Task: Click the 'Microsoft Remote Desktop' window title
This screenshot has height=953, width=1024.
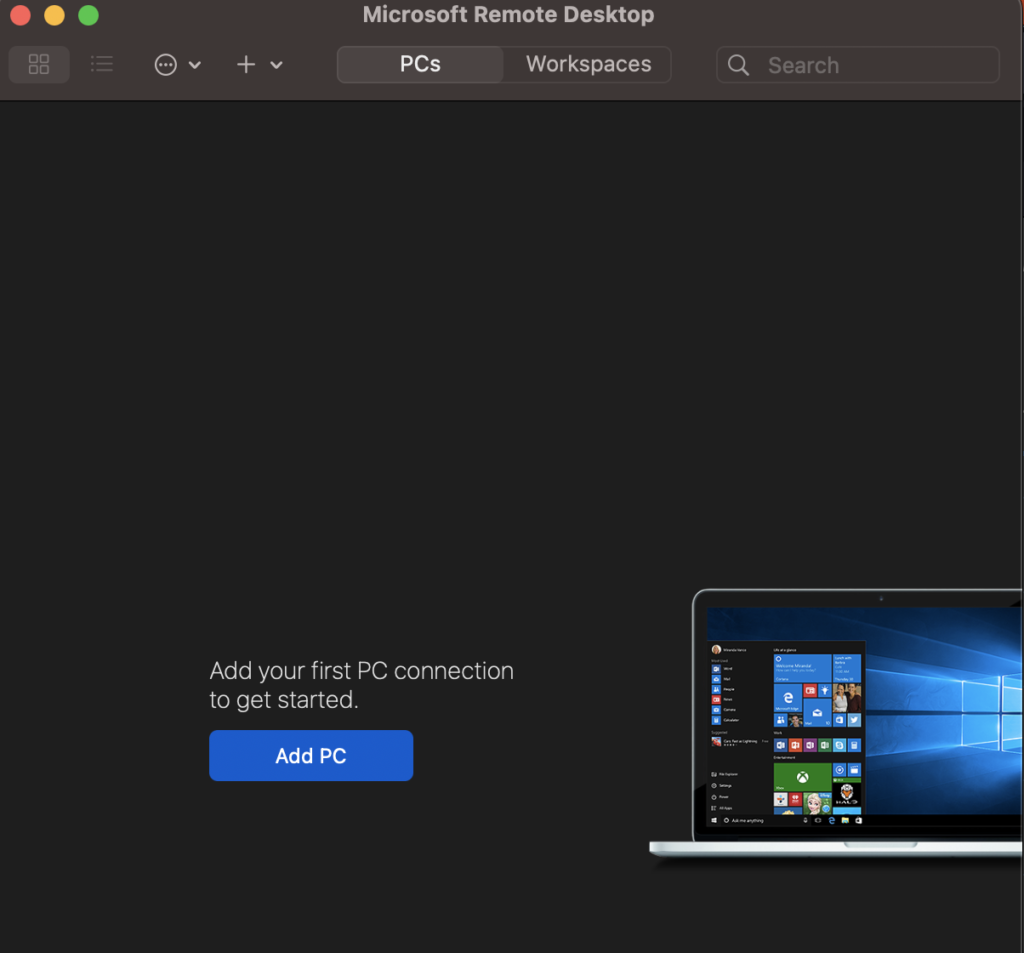Action: (x=508, y=14)
